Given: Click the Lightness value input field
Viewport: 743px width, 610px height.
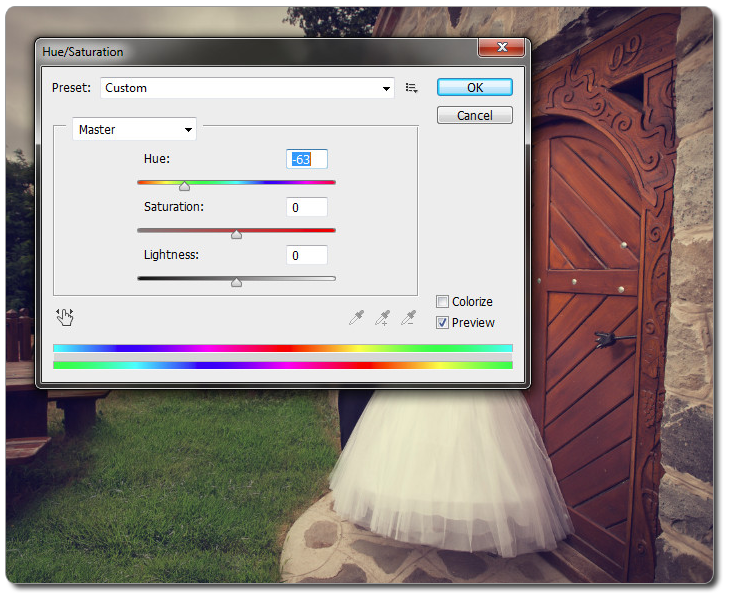Looking at the screenshot, I should [307, 255].
